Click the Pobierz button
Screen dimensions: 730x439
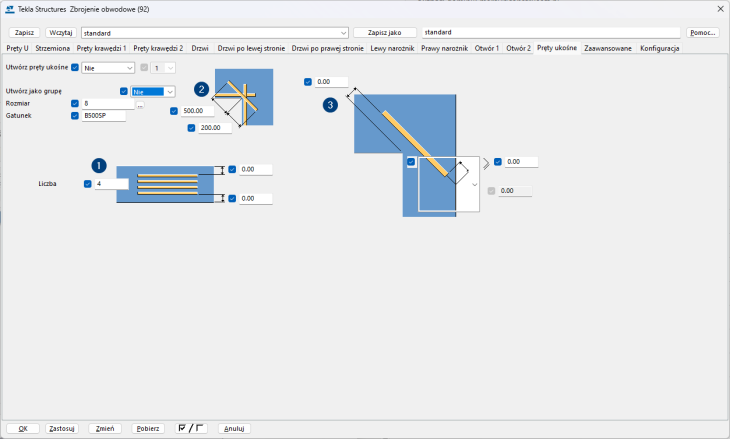(x=148, y=428)
